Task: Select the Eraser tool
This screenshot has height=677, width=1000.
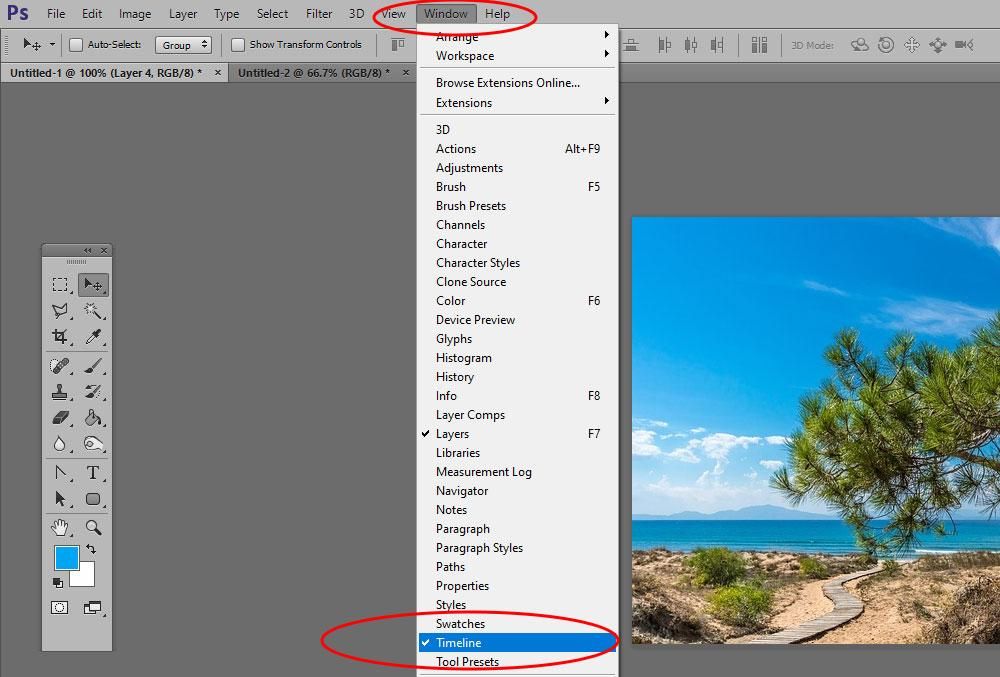Action: pyautogui.click(x=60, y=418)
